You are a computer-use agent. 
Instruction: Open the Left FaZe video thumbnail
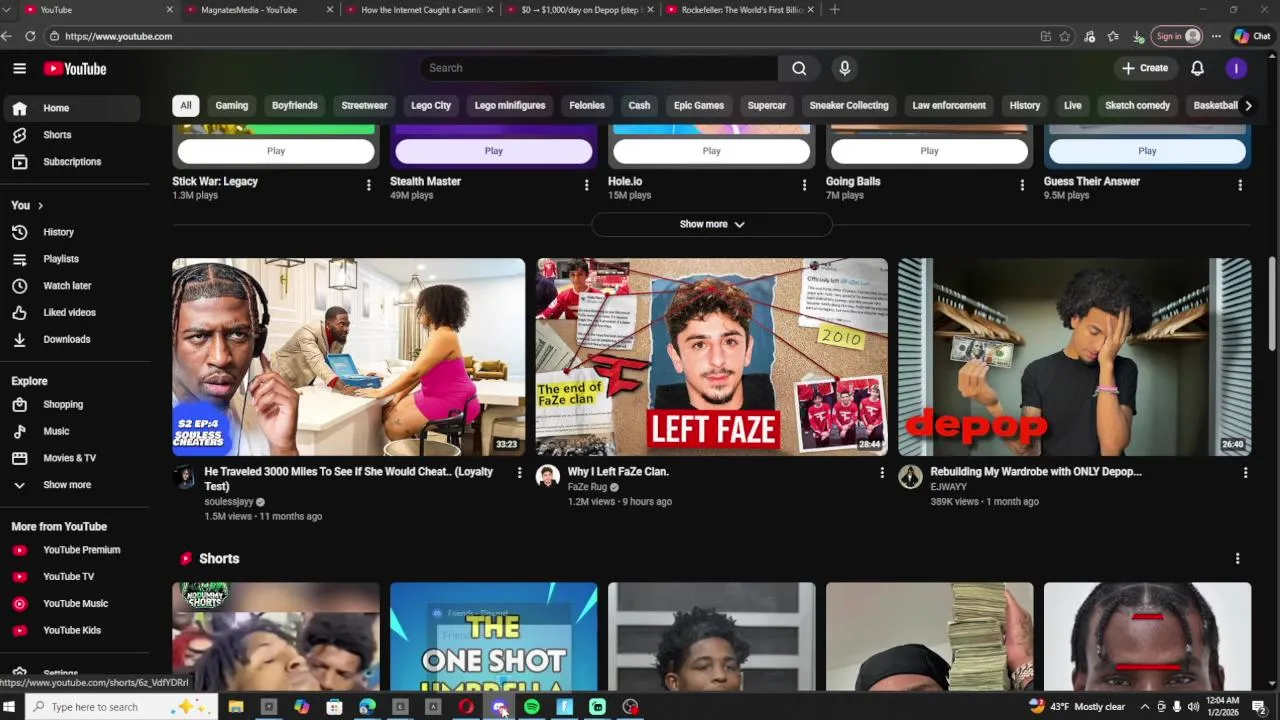(711, 357)
